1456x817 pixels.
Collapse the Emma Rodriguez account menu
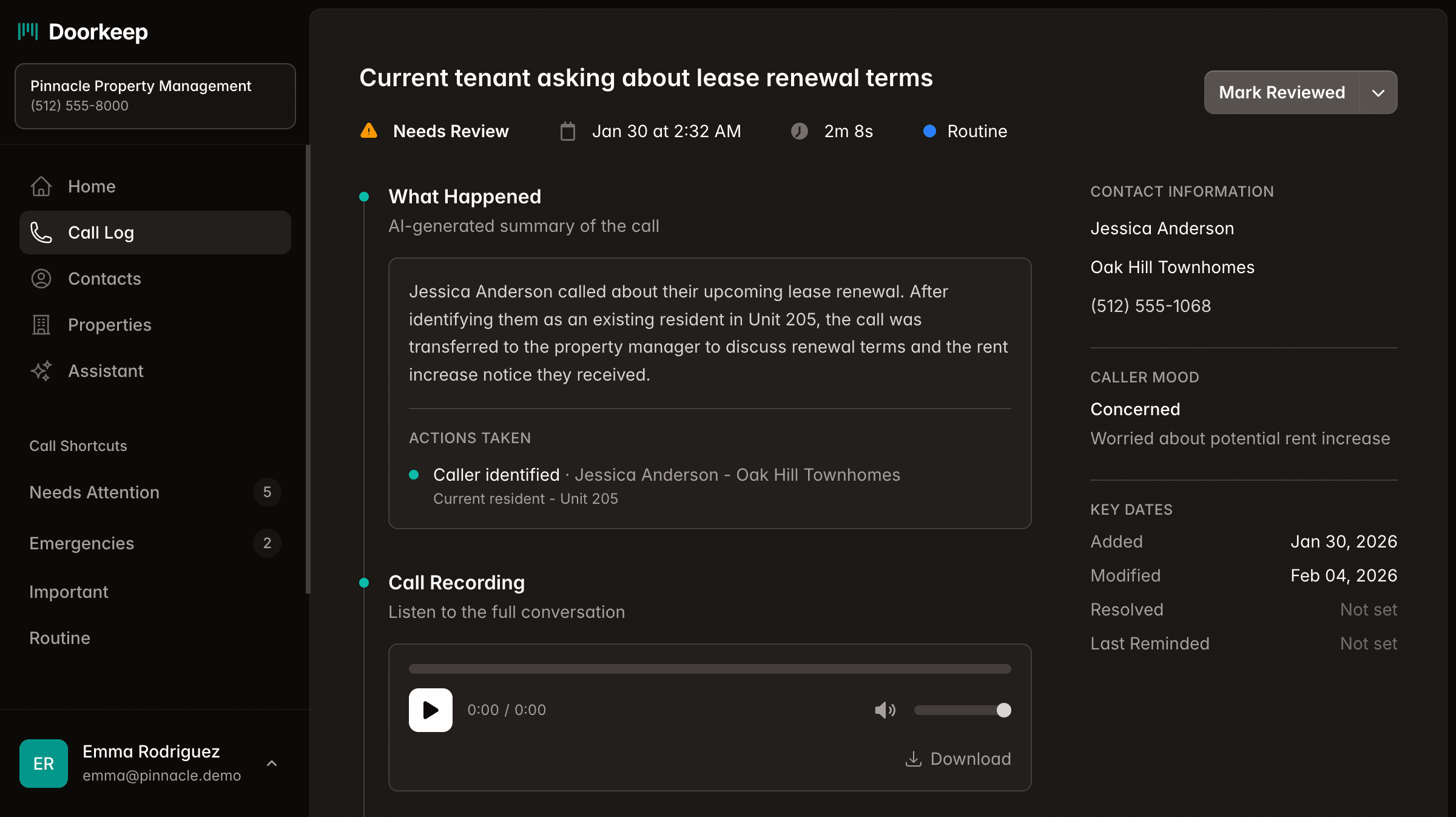[x=272, y=763]
